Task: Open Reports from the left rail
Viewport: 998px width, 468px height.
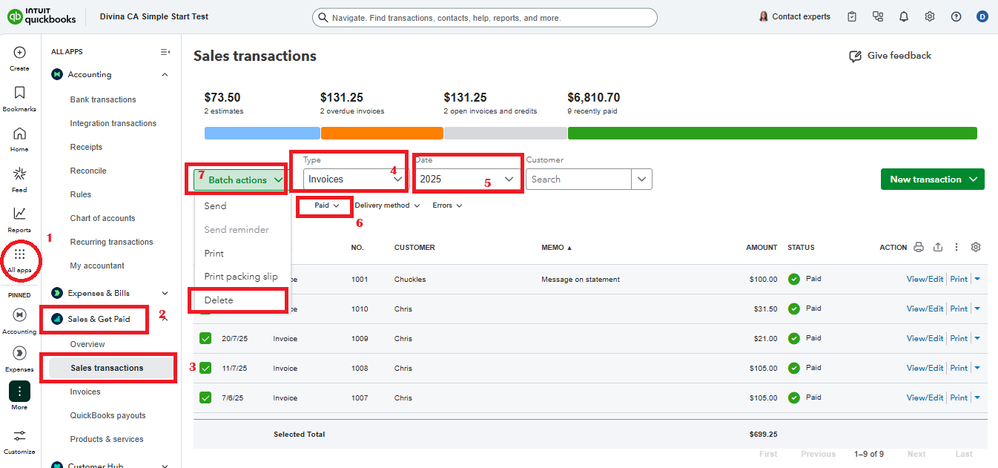Action: pyautogui.click(x=19, y=213)
